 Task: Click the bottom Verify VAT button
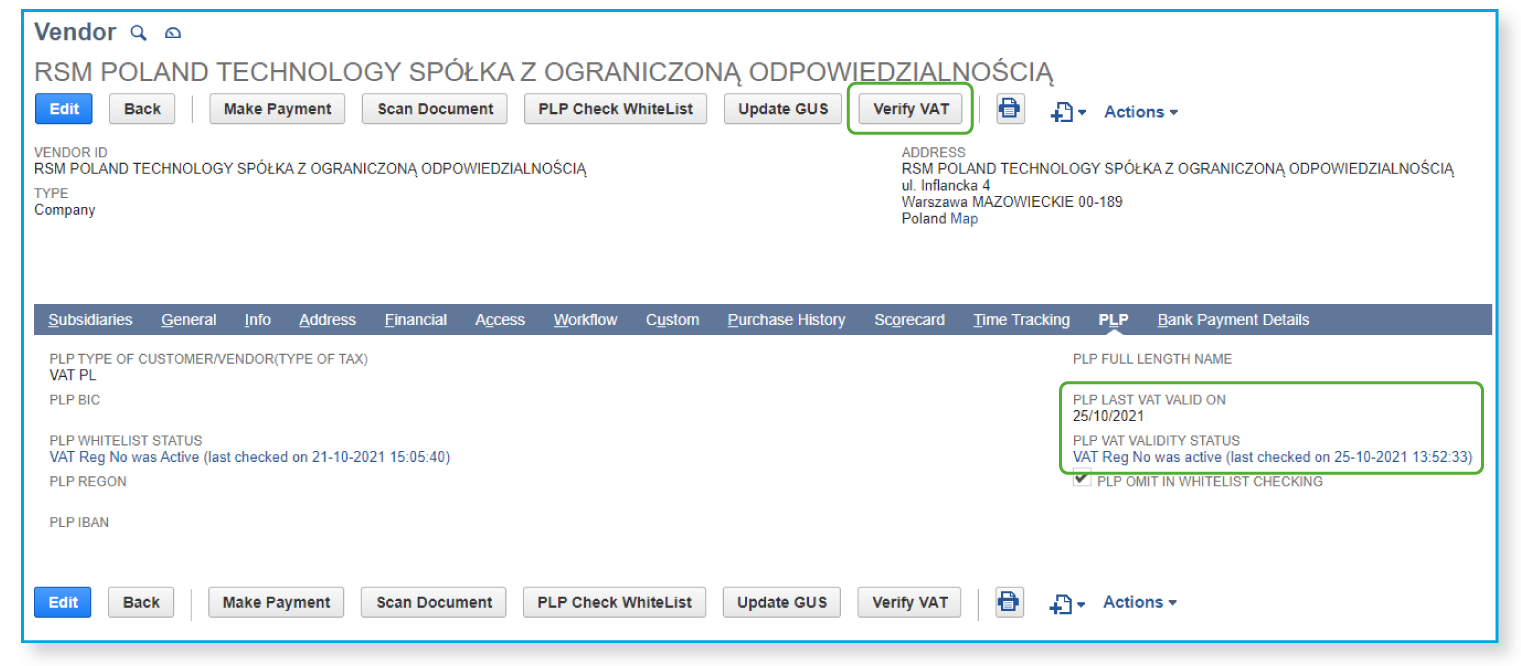point(910,602)
